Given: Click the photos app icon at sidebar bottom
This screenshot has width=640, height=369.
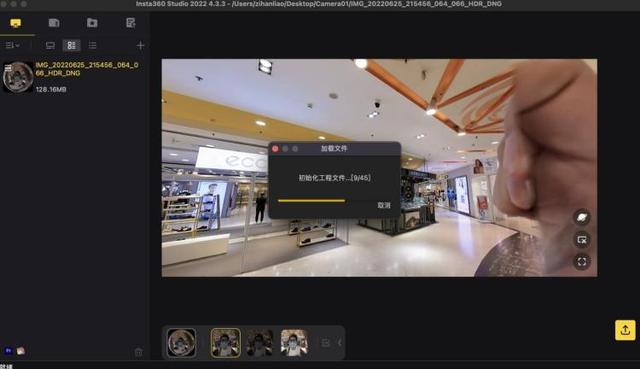Looking at the screenshot, I should [x=20, y=351].
